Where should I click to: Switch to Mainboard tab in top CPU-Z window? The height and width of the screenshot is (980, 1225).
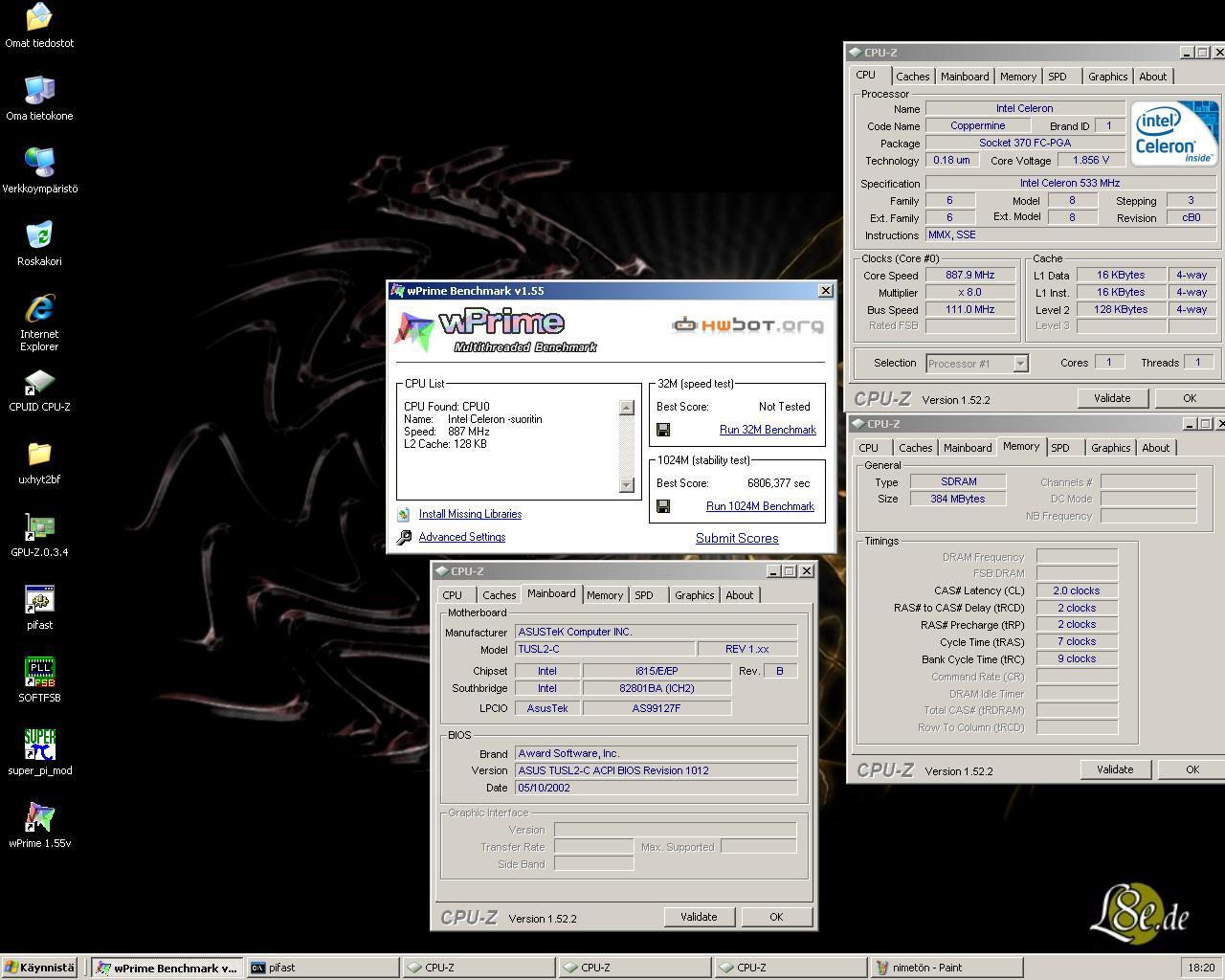tap(965, 77)
